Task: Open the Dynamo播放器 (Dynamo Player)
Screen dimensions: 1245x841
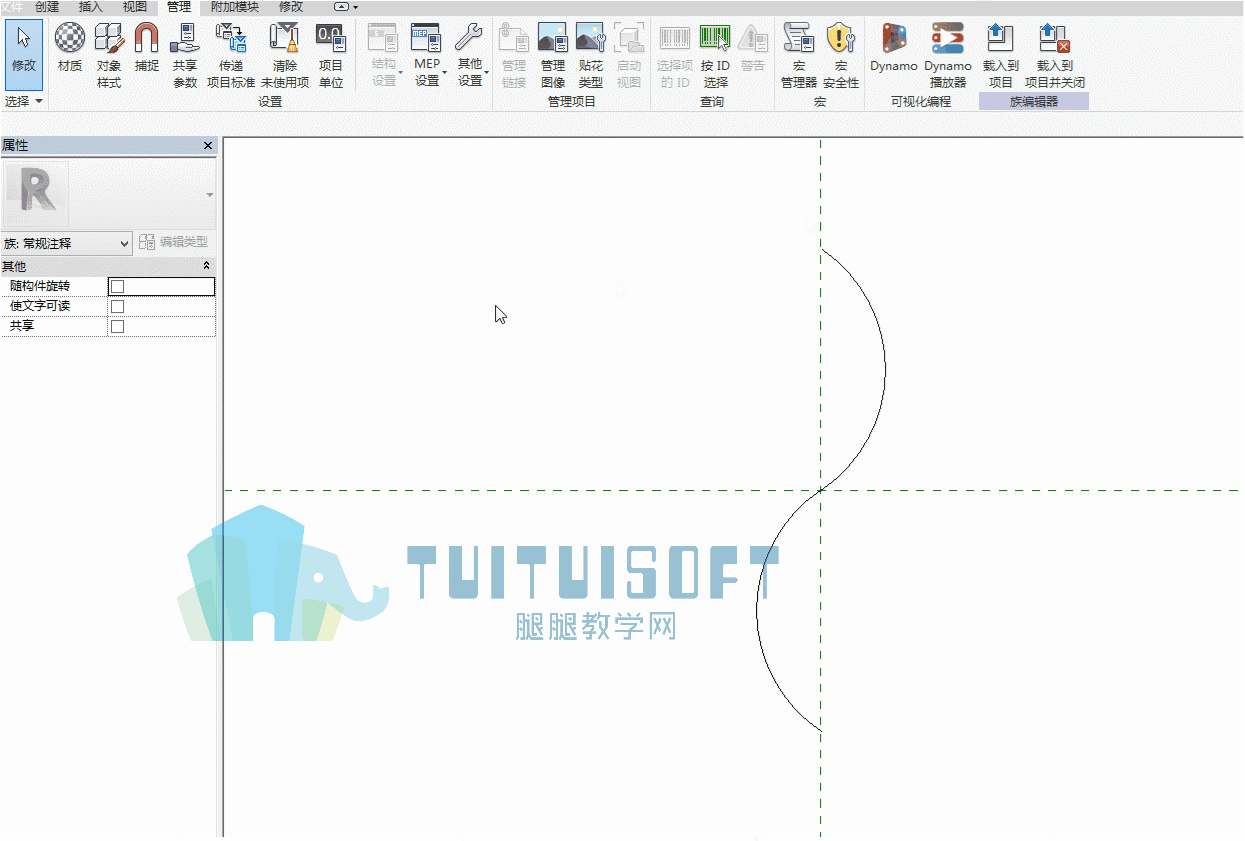Action: click(948, 55)
